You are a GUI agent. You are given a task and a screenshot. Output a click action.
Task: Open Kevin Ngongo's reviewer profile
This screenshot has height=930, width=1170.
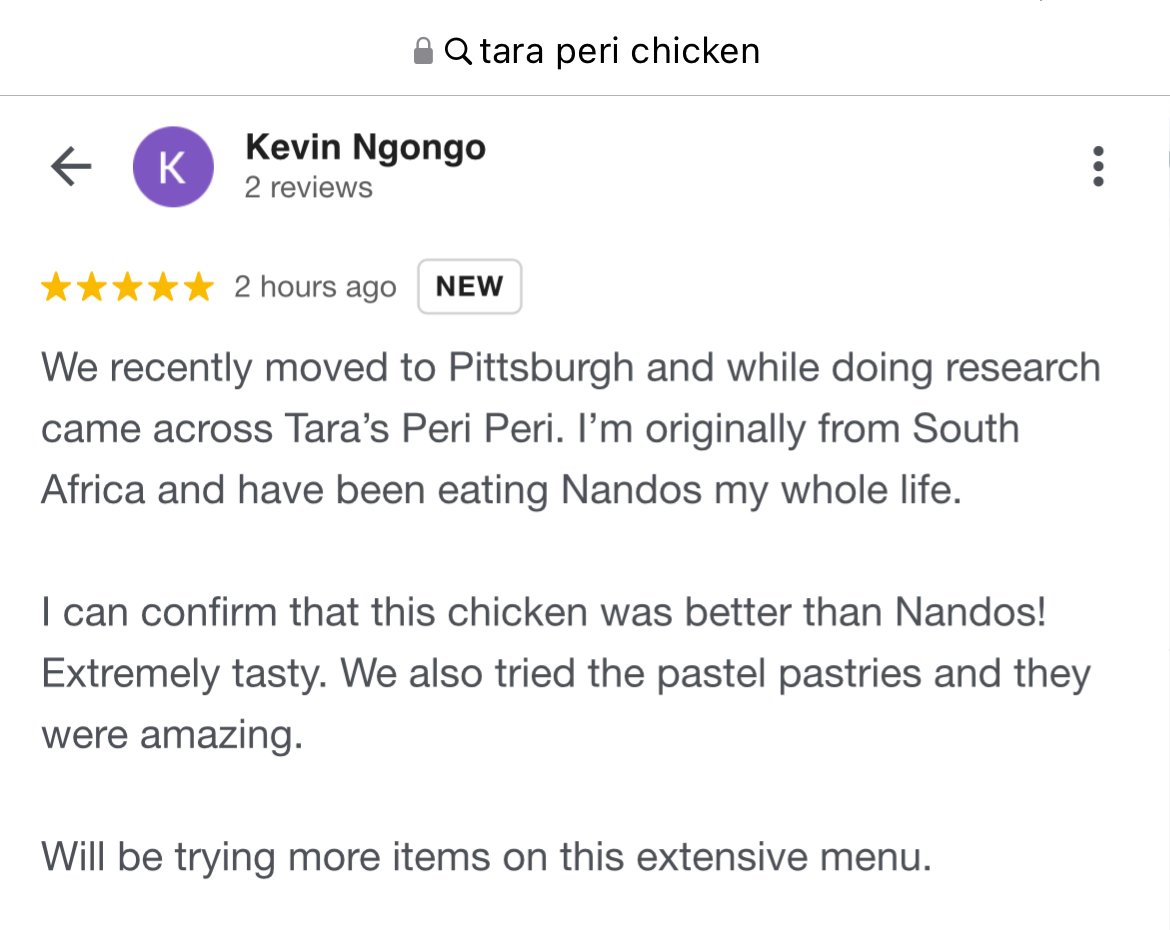(x=365, y=148)
